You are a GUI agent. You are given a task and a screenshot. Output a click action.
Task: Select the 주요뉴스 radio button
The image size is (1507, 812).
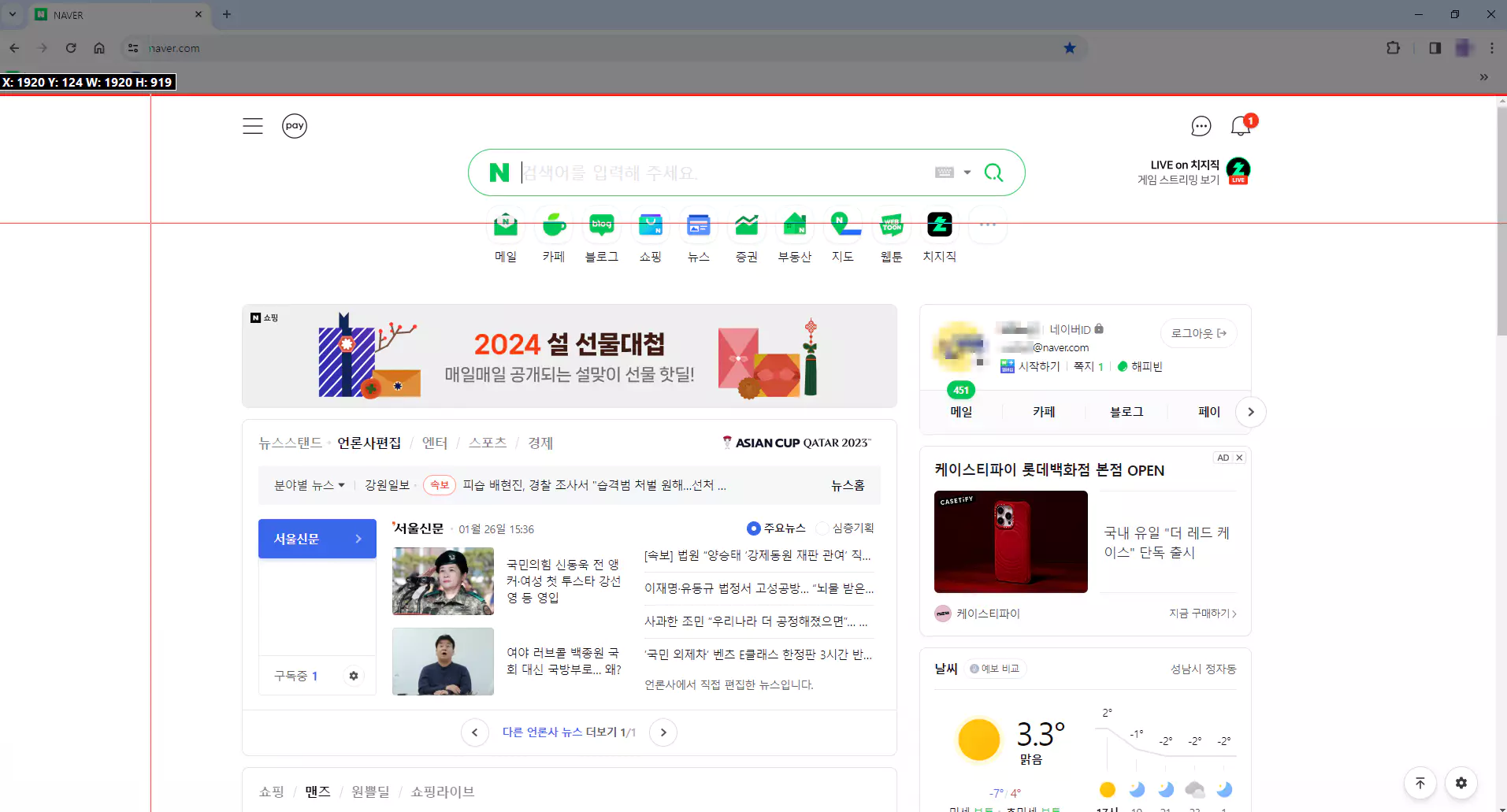point(753,528)
